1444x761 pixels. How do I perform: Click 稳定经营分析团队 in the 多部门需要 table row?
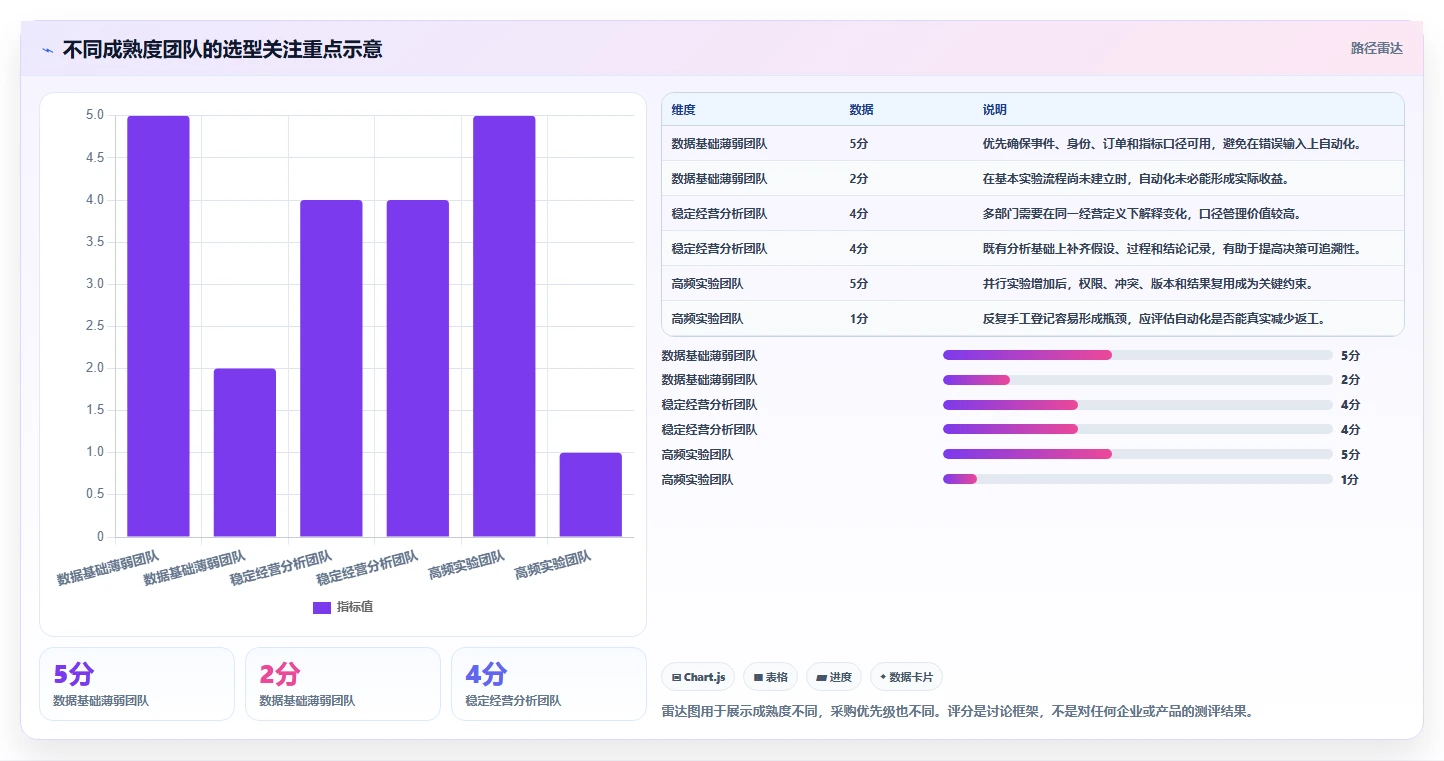coord(720,214)
